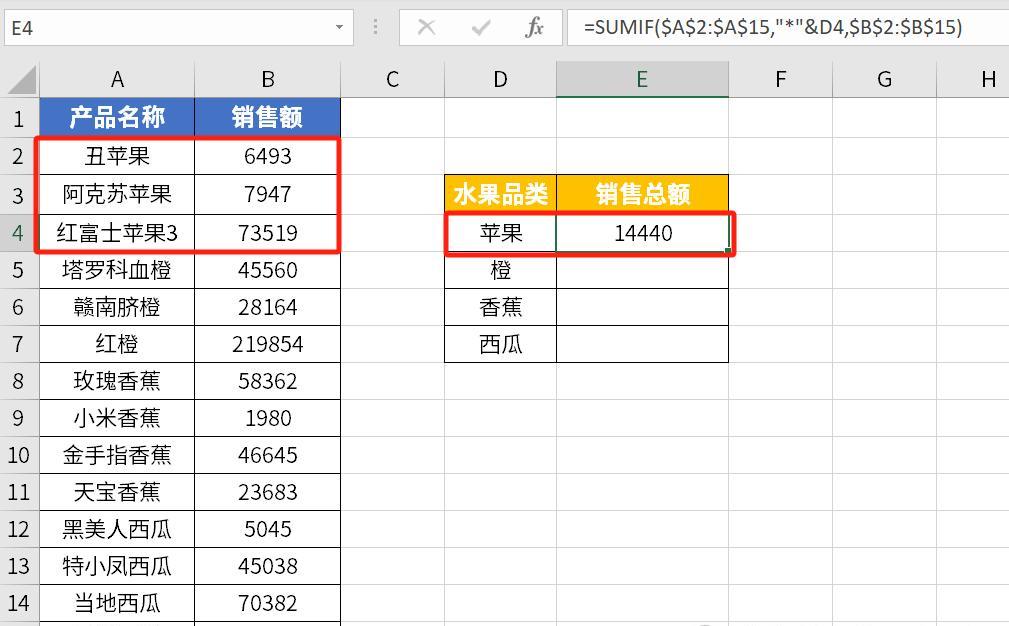Select column G header

884,79
